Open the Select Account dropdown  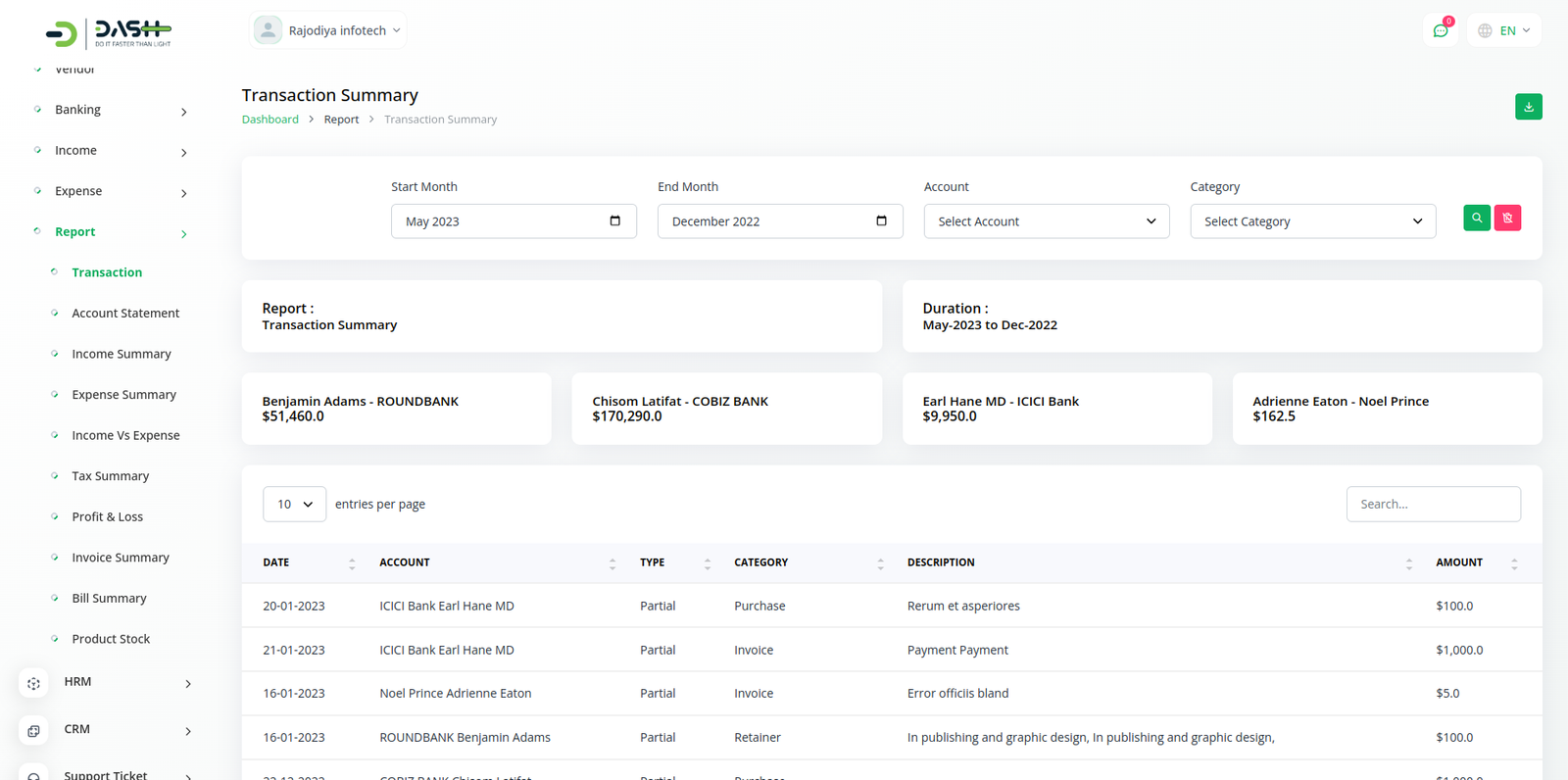[1046, 221]
